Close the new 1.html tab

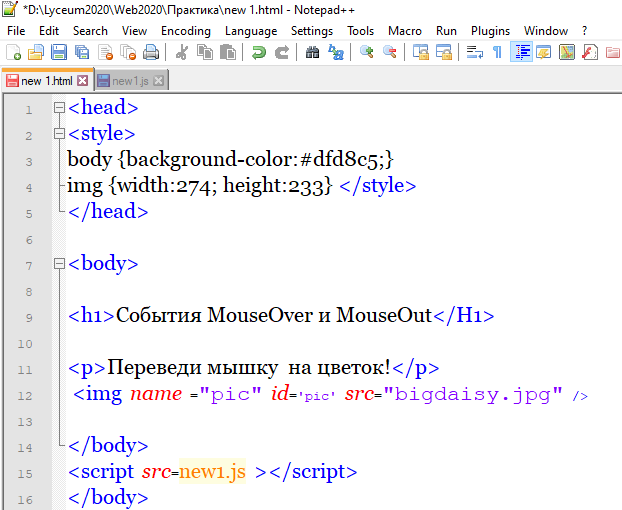(x=82, y=81)
